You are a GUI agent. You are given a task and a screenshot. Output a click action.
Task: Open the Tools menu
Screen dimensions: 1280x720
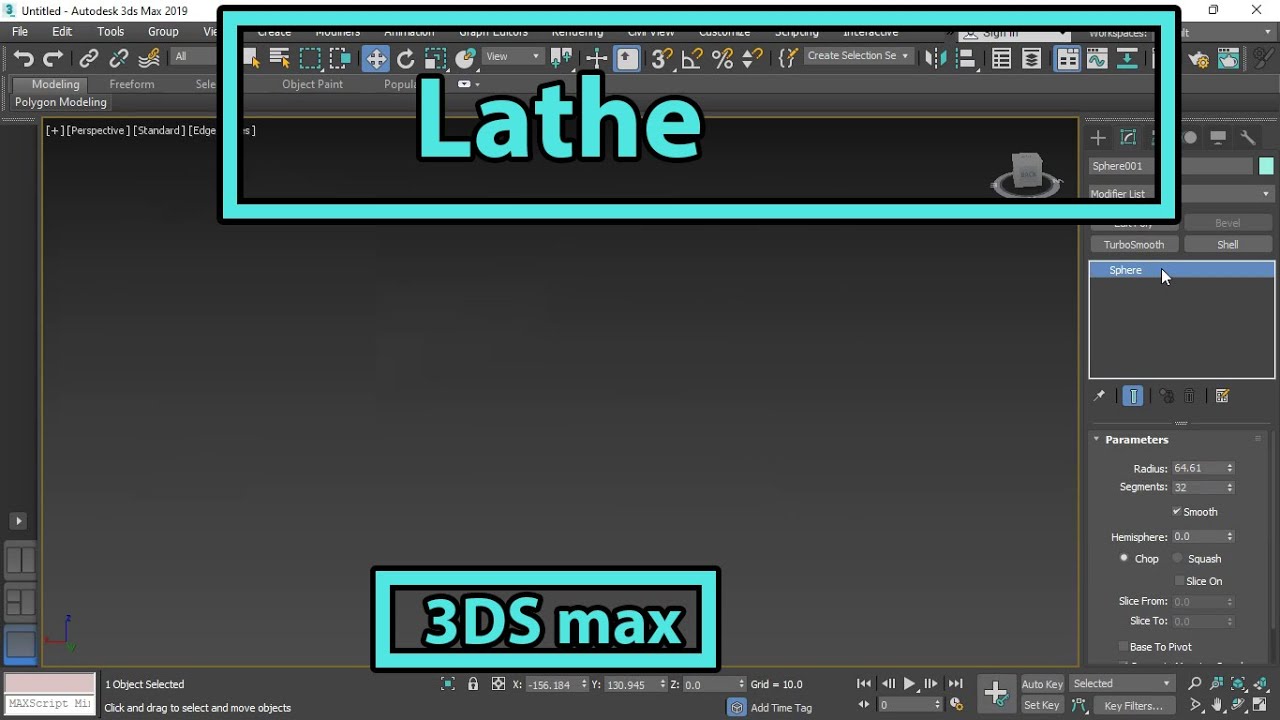pyautogui.click(x=111, y=32)
